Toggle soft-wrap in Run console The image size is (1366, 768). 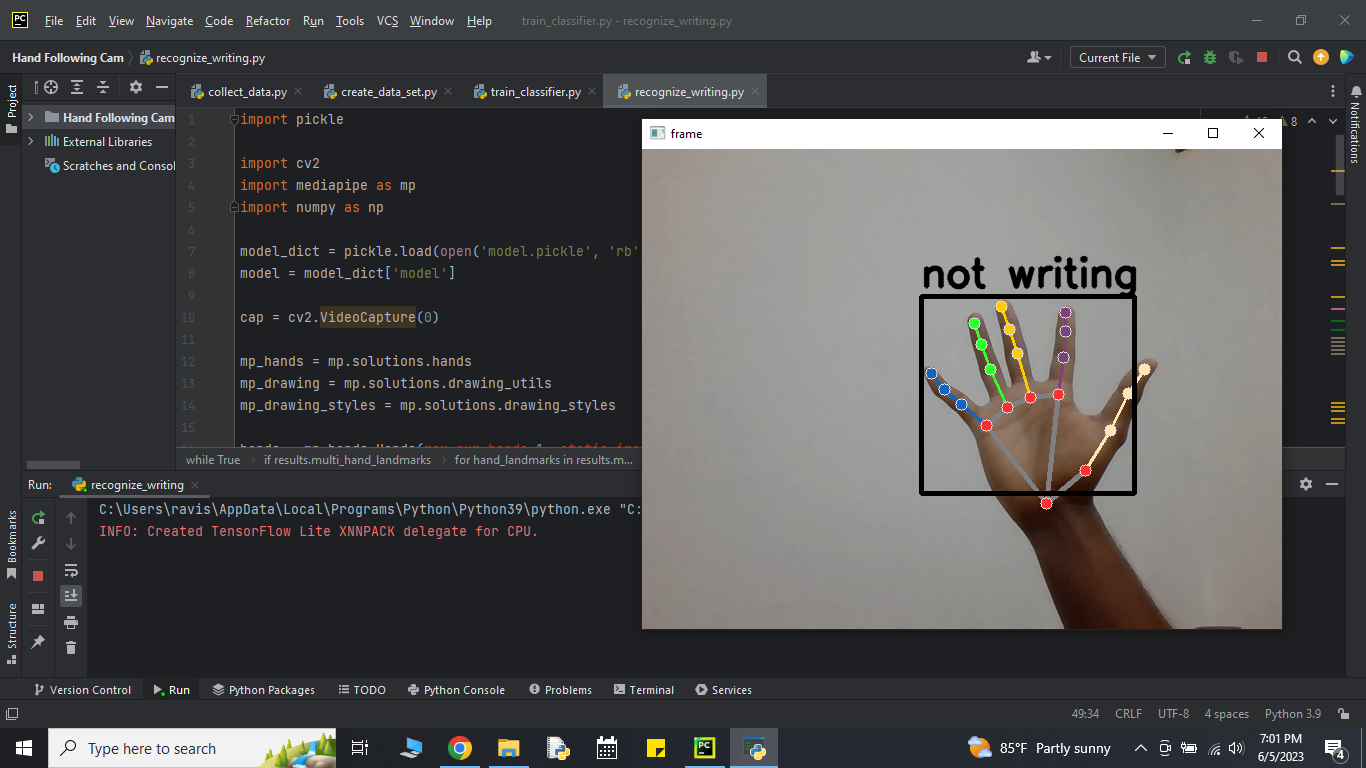click(x=71, y=570)
